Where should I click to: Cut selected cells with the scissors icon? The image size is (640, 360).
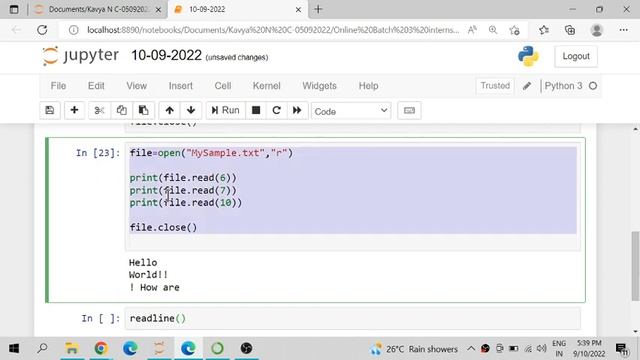tap(99, 110)
